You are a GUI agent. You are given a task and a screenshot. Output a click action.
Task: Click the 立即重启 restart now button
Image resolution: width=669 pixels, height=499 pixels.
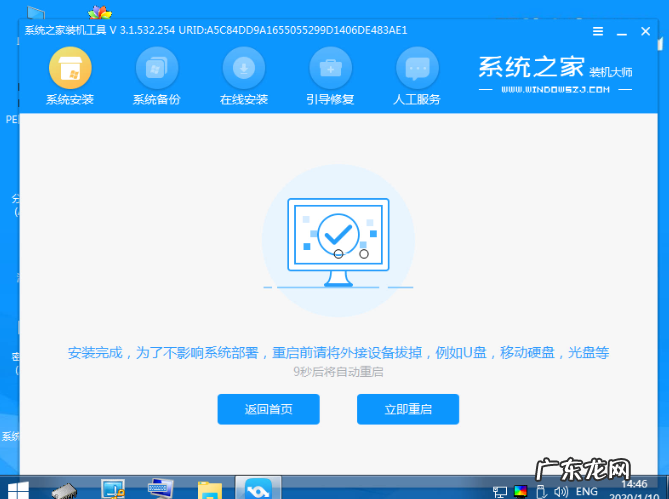(x=408, y=409)
